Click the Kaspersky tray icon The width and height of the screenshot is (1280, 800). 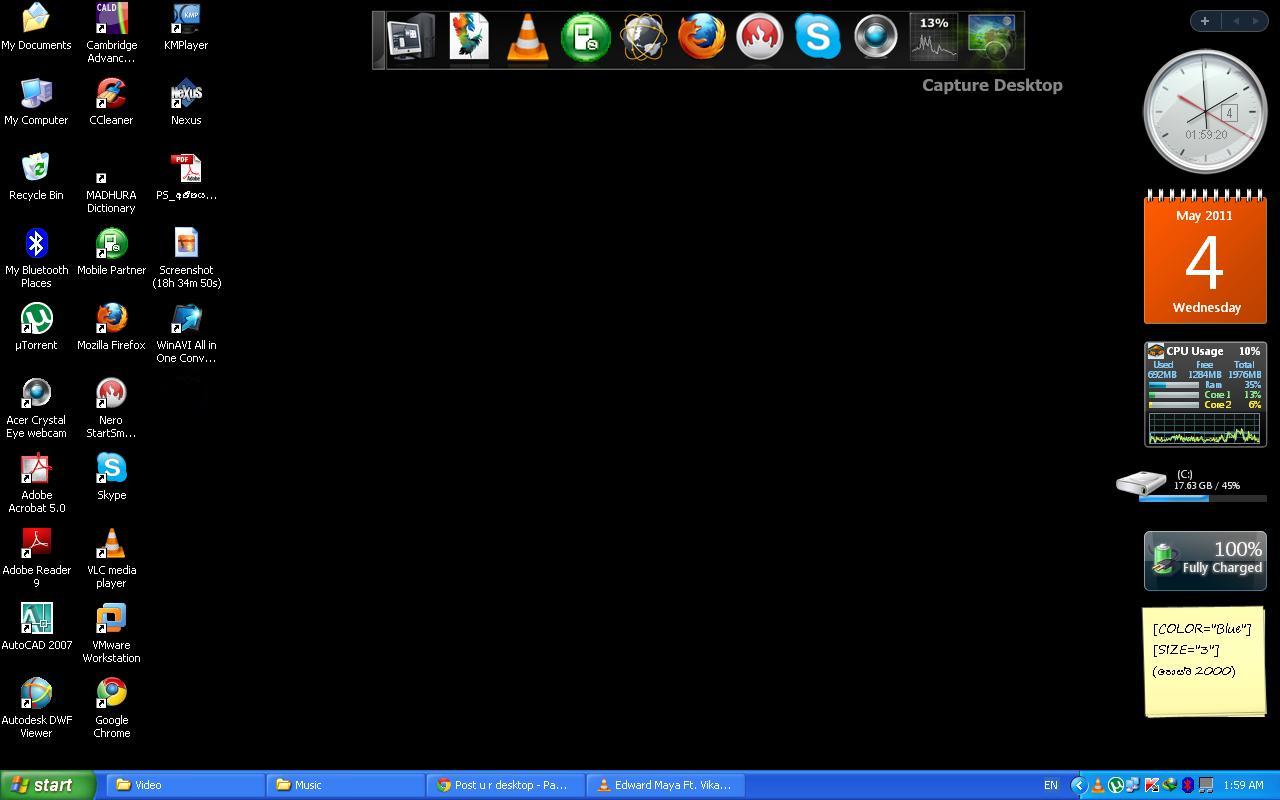click(1151, 785)
